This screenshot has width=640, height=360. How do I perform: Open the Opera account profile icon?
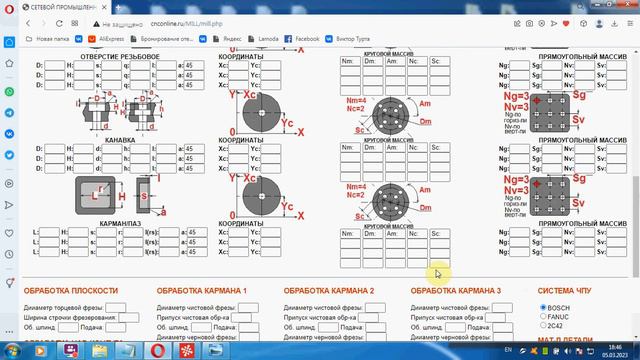click(x=599, y=24)
